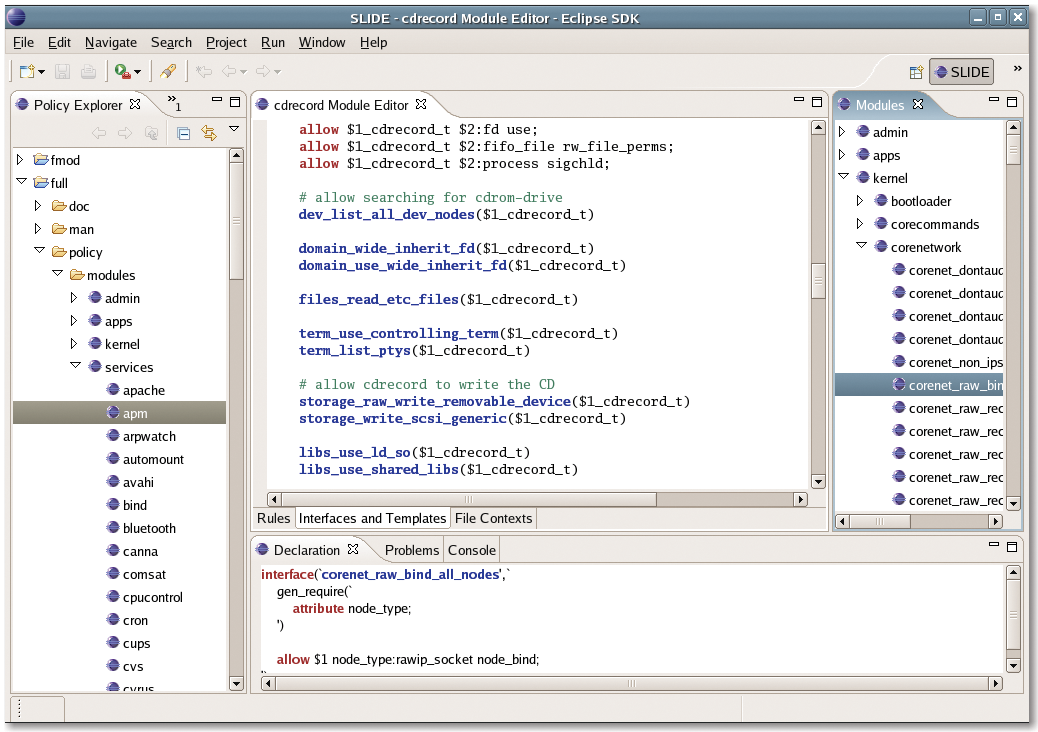This screenshot has height=732, width=1038.
Task: Click the Forward navigation arrow in main toolbar
Action: pos(263,71)
